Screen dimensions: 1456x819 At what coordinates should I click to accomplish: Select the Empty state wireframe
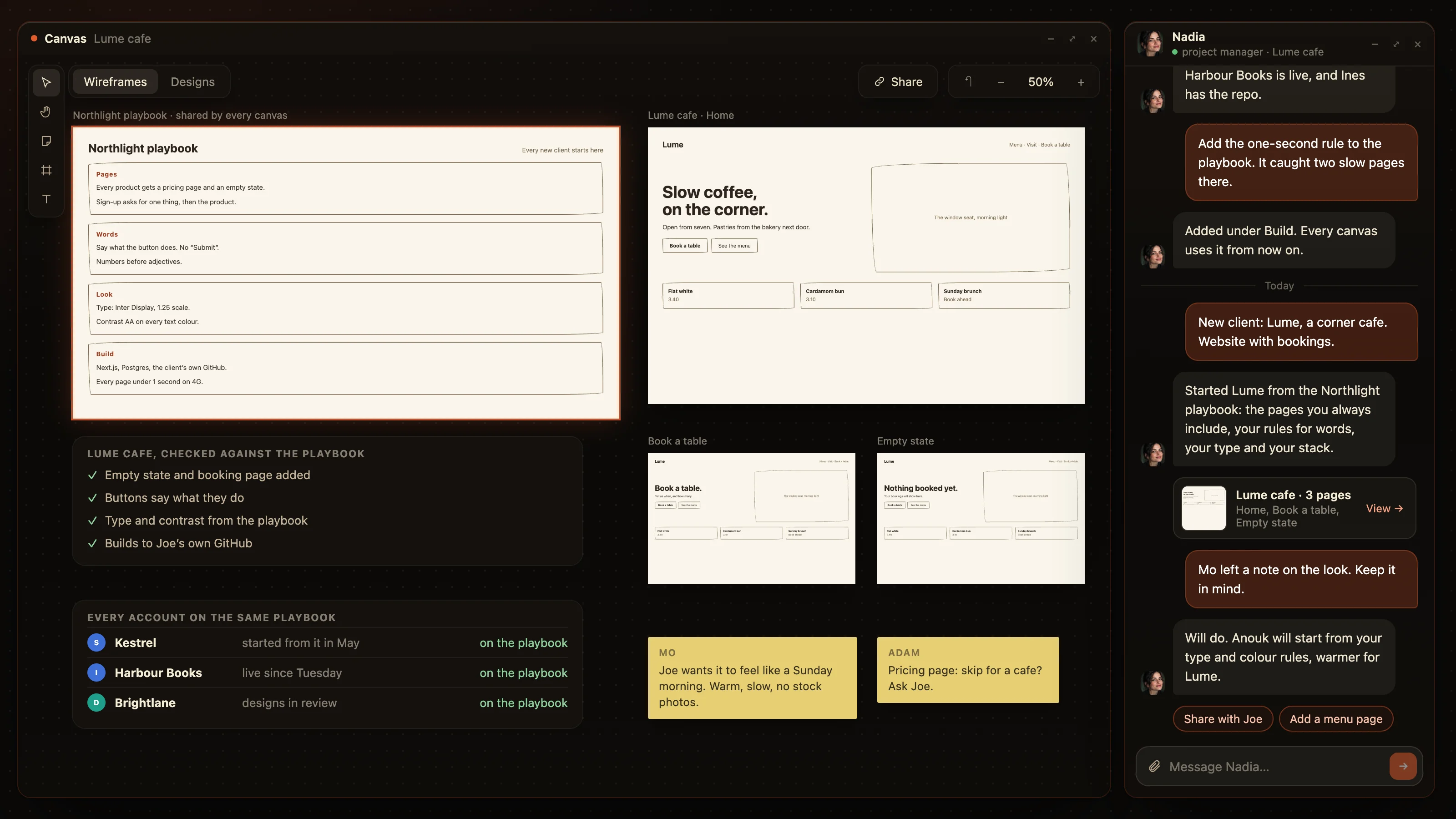point(981,518)
